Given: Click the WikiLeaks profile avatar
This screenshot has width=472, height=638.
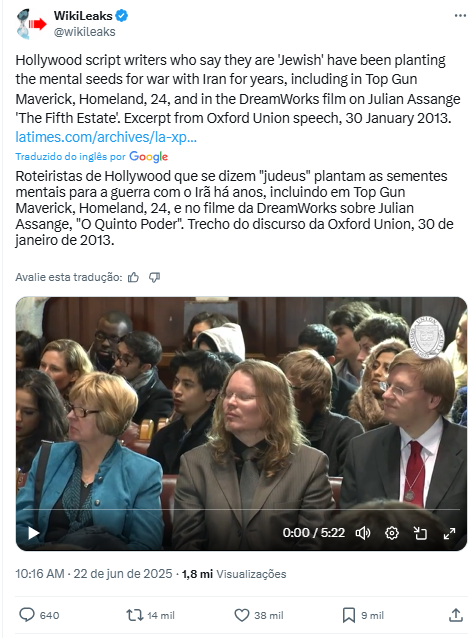Looking at the screenshot, I should click(31, 24).
